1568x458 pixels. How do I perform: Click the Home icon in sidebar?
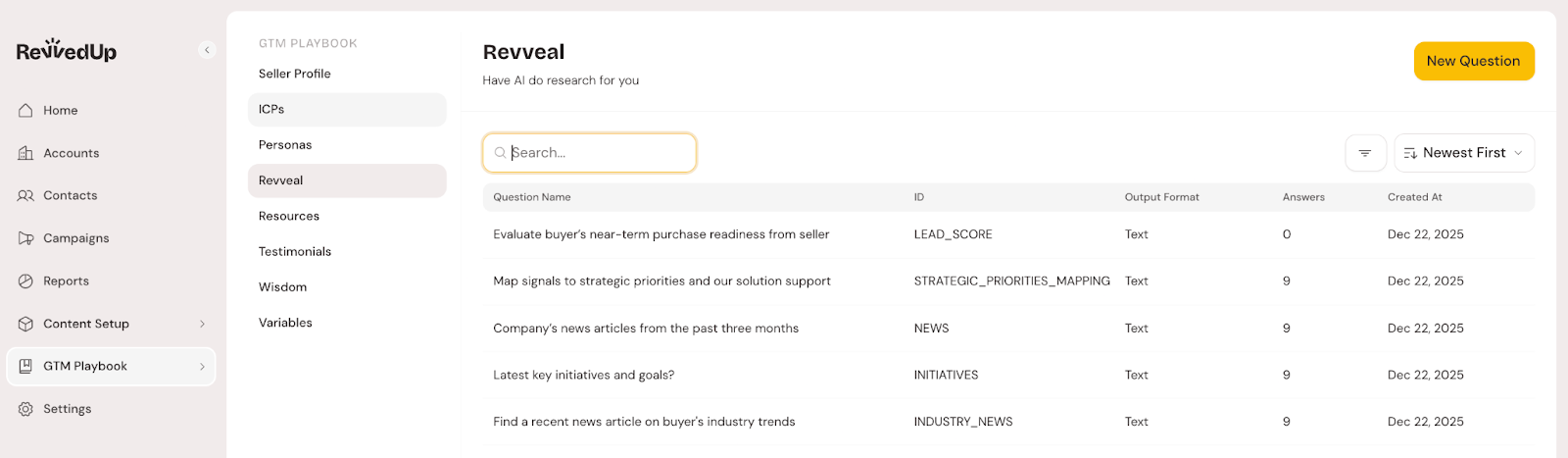(x=25, y=111)
